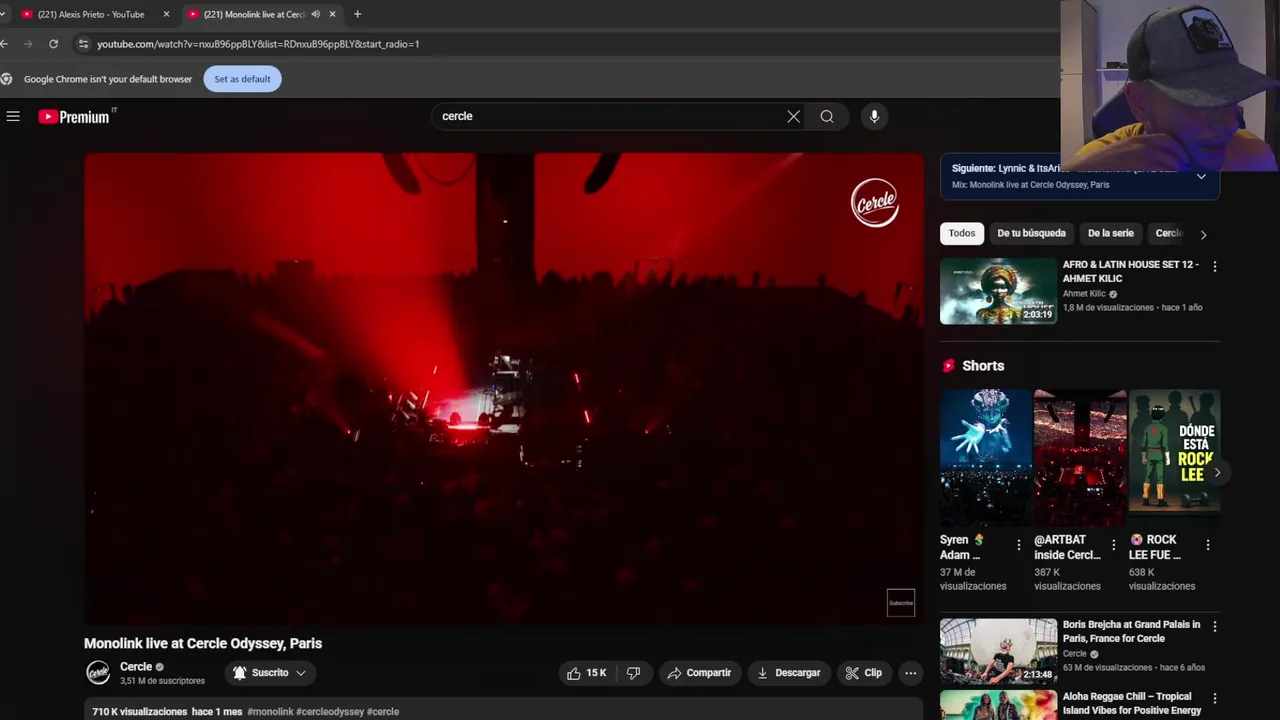
Task: Set Chrome as default browser button
Action: click(242, 79)
